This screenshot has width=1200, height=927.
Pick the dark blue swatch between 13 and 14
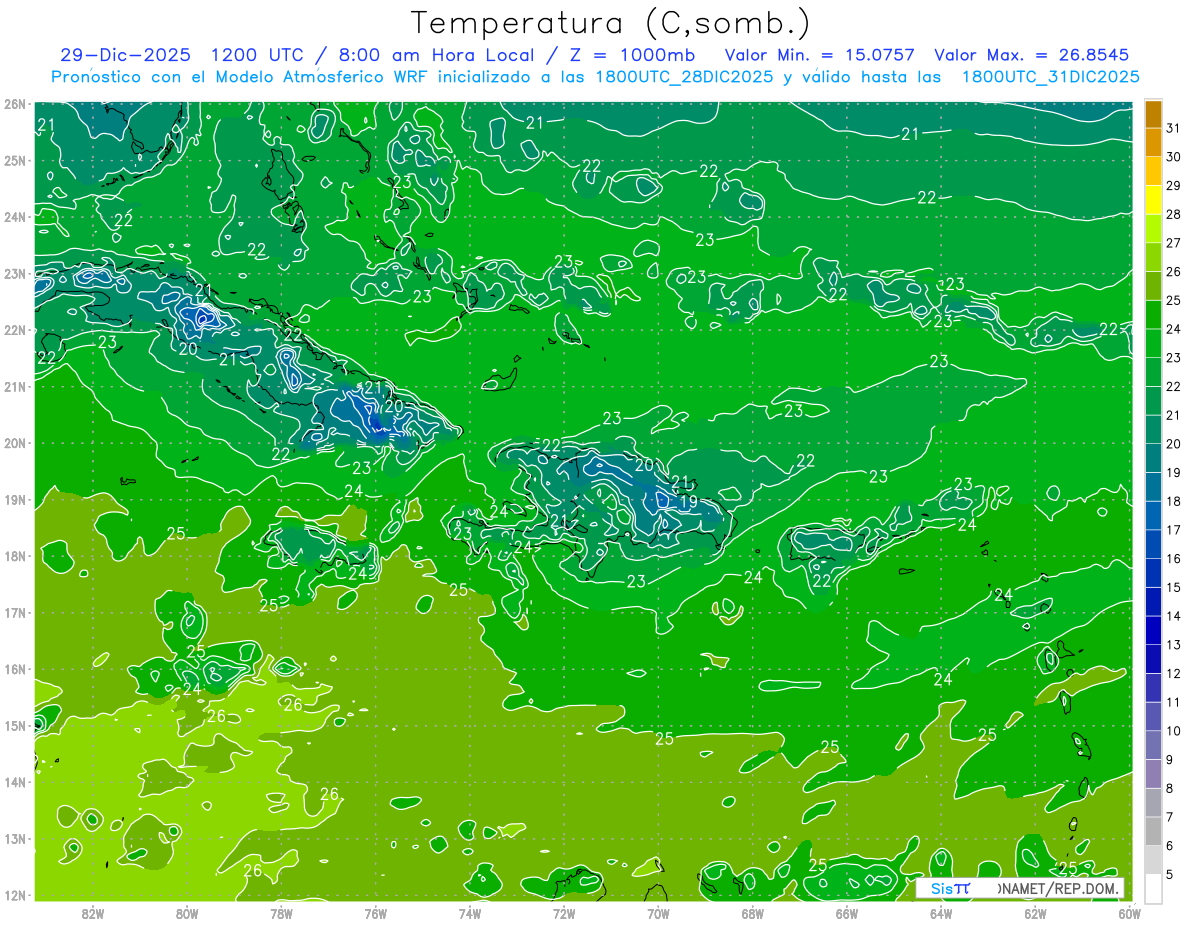[1153, 630]
